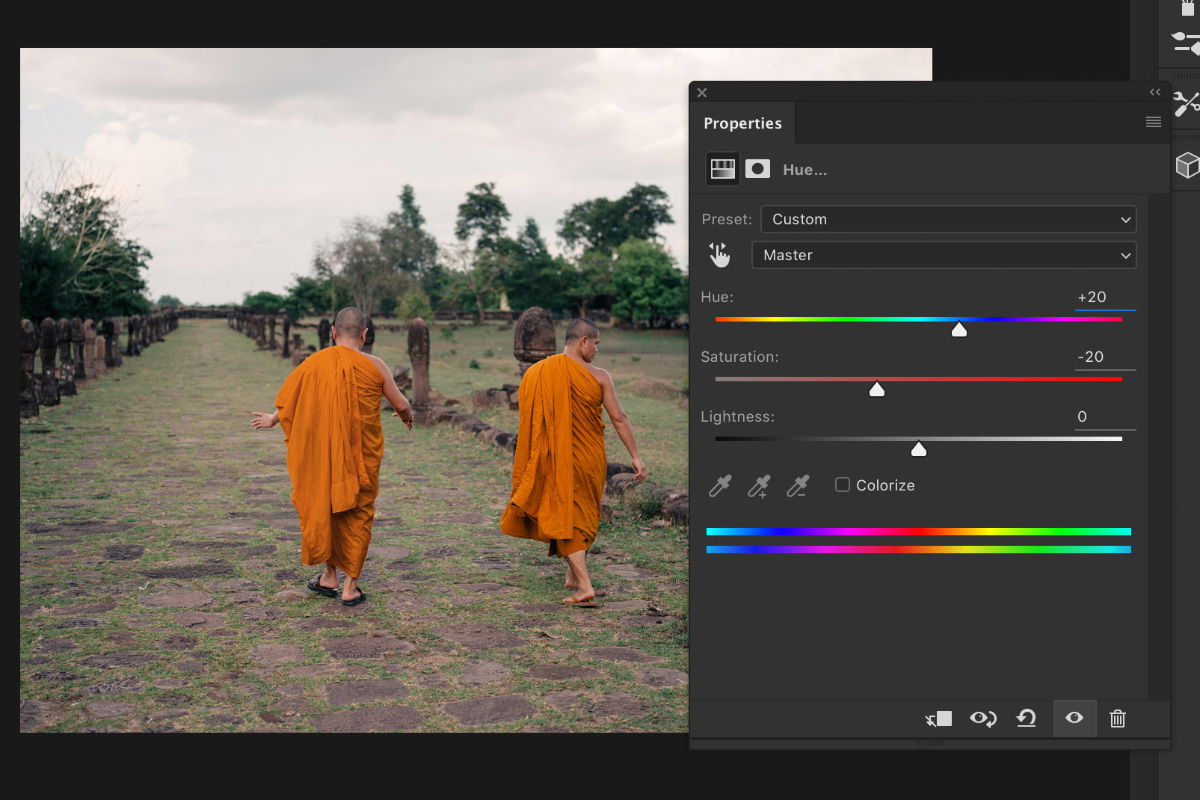Open the Preset dropdown showing Custom

point(948,219)
